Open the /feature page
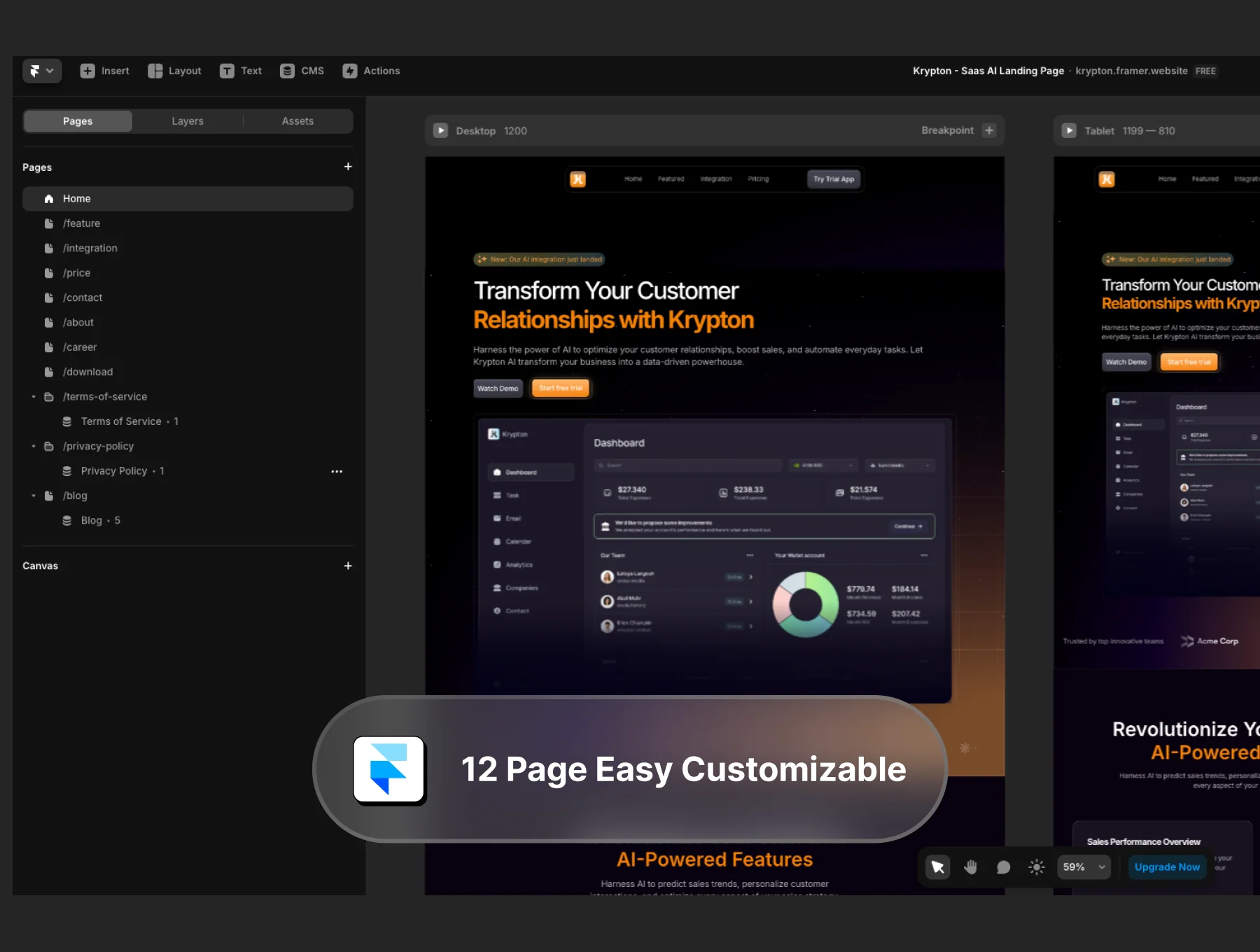1260x952 pixels. pyautogui.click(x=188, y=223)
